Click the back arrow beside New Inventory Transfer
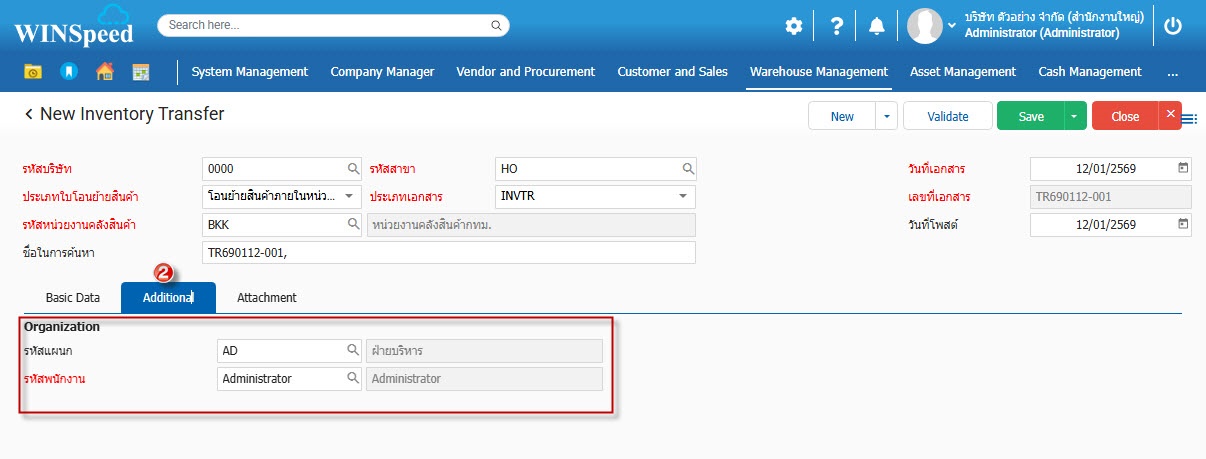This screenshot has height=459, width=1206. point(29,115)
